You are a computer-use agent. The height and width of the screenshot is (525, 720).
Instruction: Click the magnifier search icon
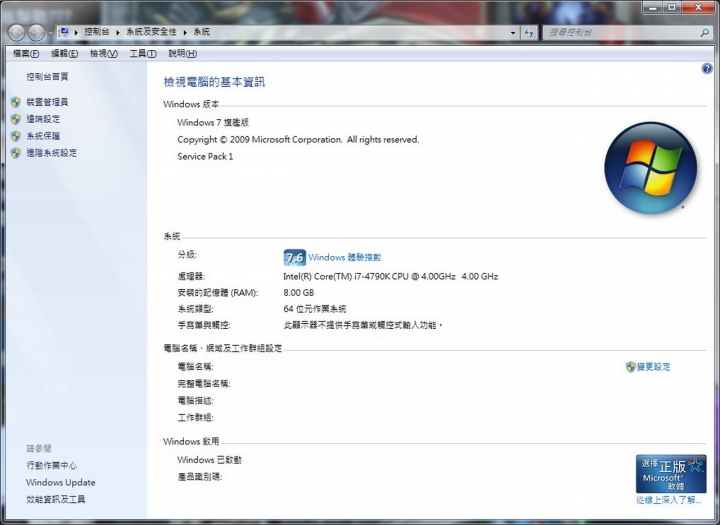[704, 33]
